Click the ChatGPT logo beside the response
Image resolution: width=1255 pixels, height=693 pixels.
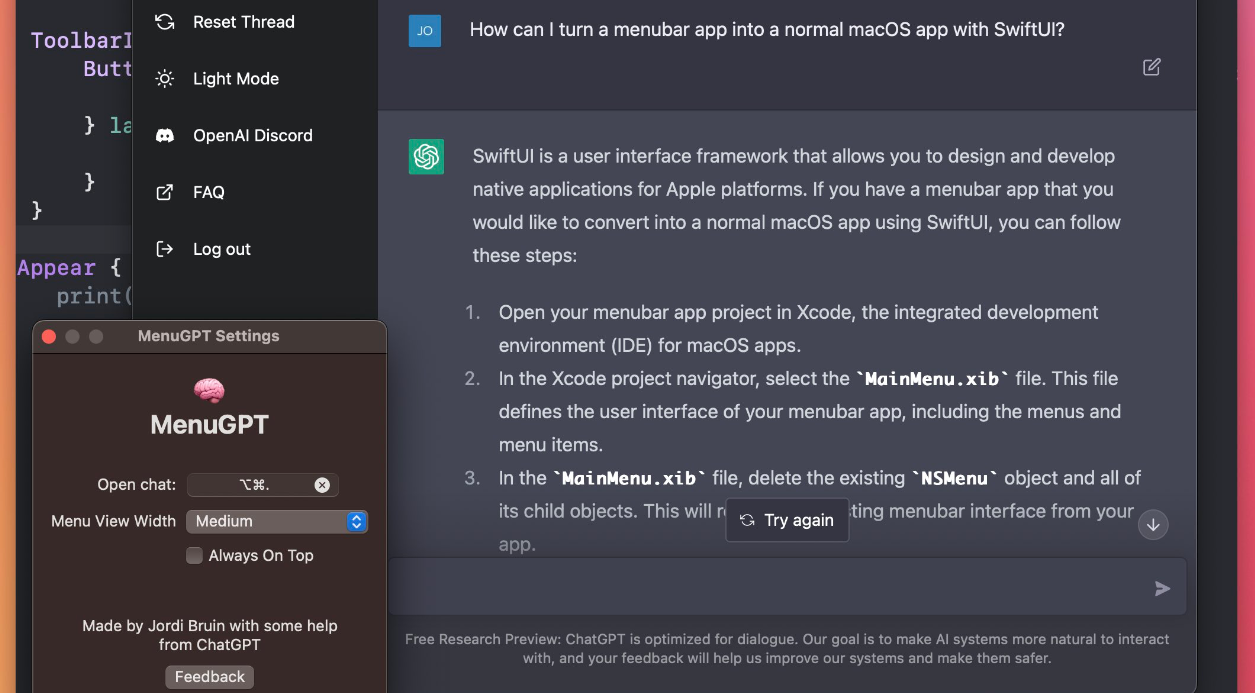(426, 156)
